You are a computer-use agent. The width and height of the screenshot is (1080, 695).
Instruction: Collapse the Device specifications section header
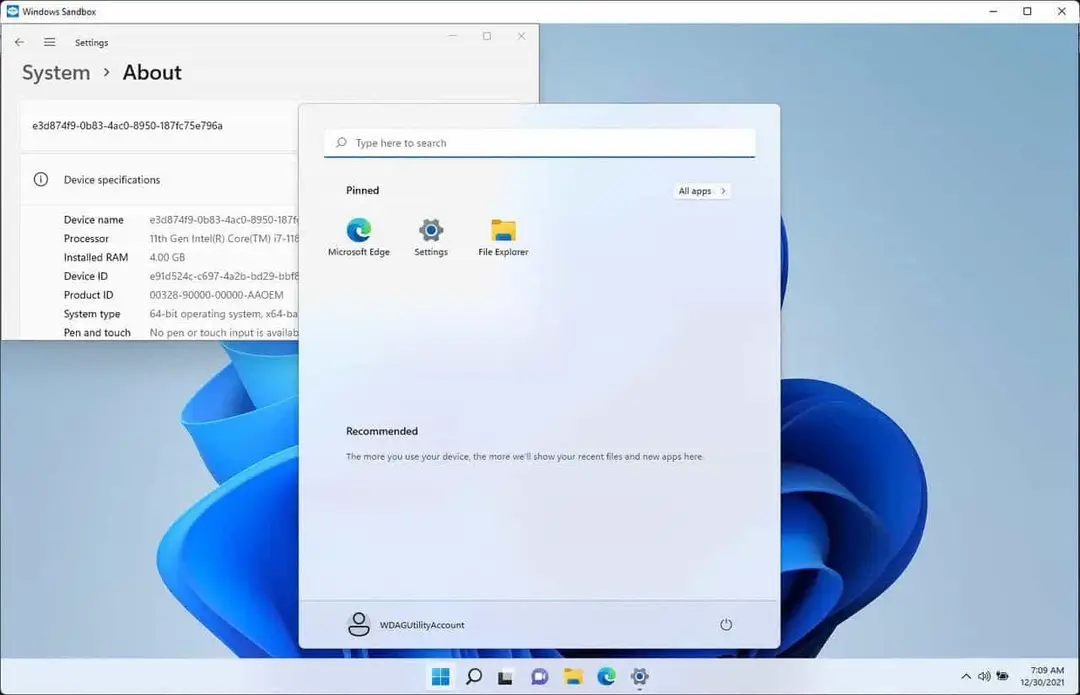(160, 180)
